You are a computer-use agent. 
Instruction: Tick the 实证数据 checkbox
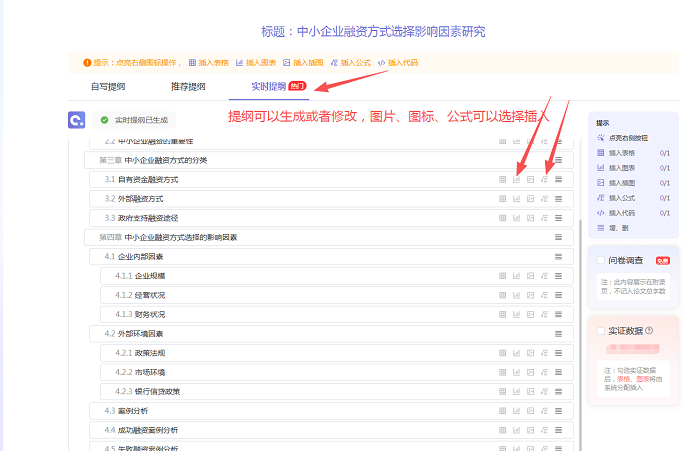pyautogui.click(x=601, y=330)
